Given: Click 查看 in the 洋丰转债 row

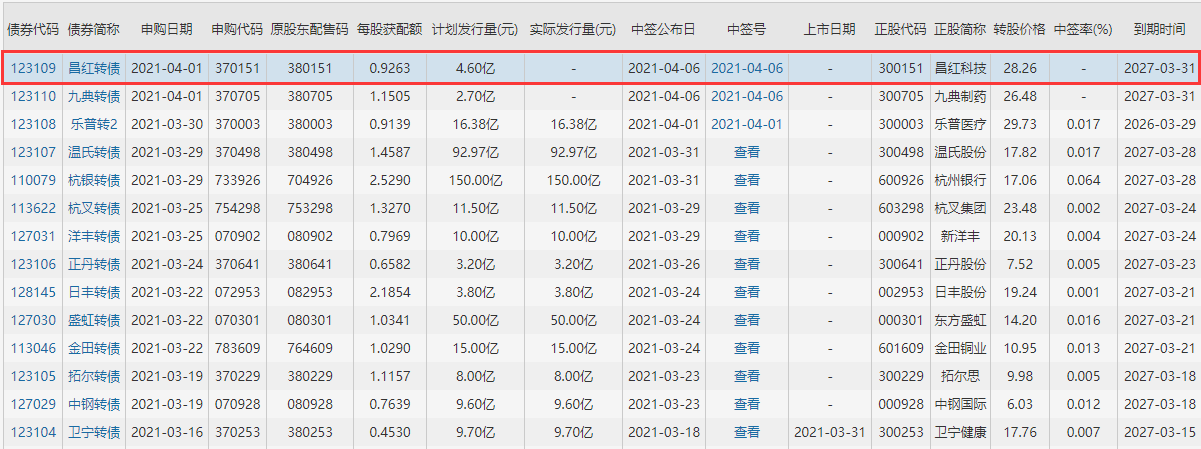Looking at the screenshot, I should tap(747, 237).
